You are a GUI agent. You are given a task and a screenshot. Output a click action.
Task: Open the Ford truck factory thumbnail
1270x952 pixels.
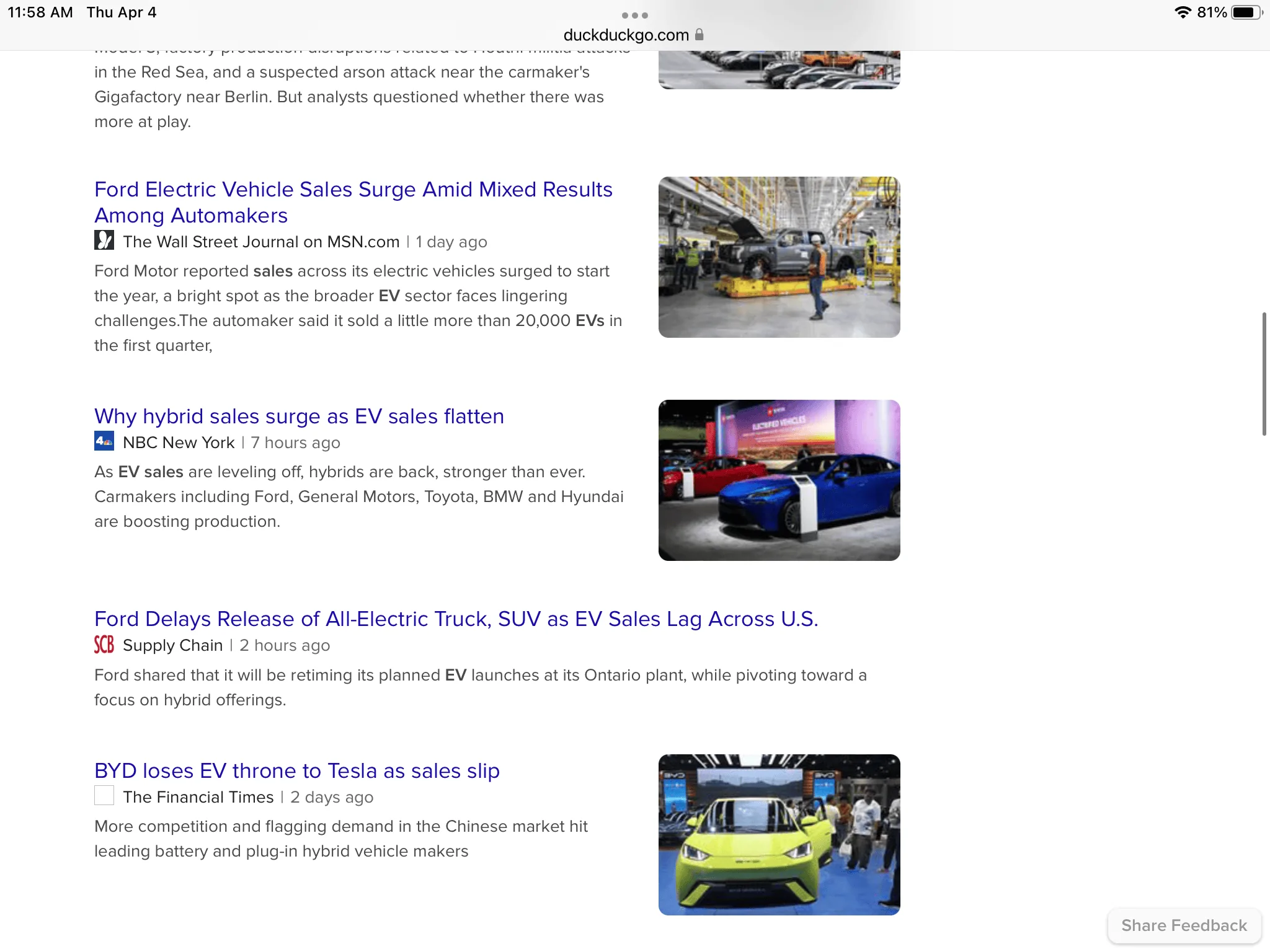pos(779,257)
